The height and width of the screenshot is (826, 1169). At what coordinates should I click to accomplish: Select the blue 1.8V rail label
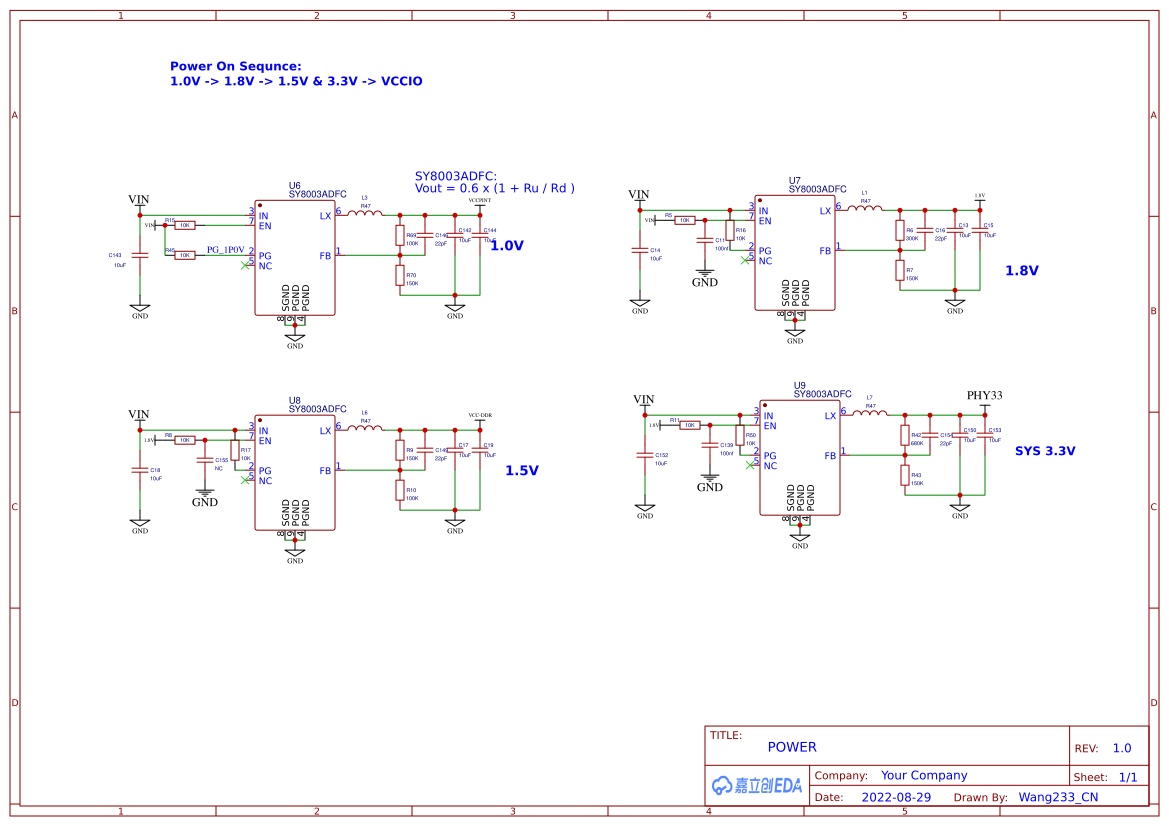click(1021, 271)
